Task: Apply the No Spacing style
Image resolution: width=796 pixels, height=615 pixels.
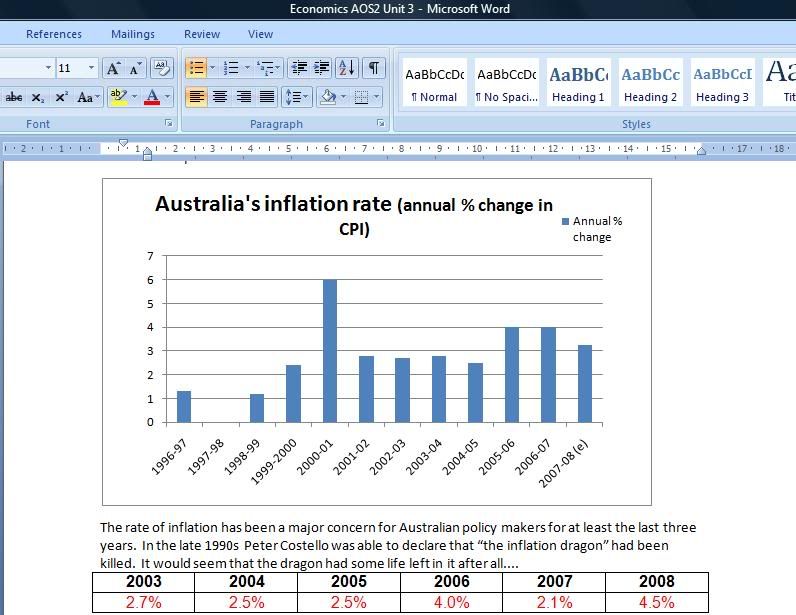Action: [506, 83]
